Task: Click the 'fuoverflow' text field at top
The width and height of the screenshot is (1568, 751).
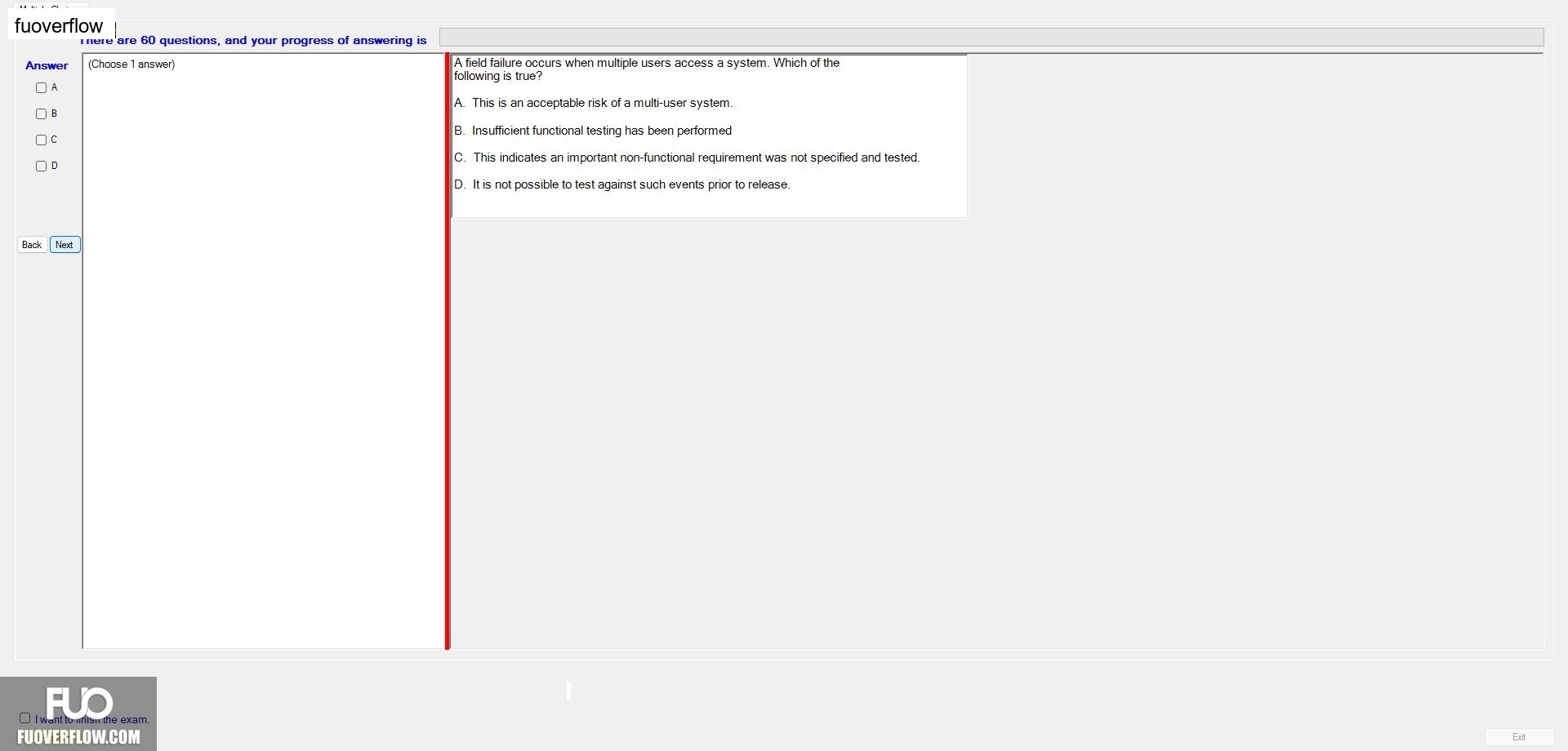Action: [x=62, y=26]
